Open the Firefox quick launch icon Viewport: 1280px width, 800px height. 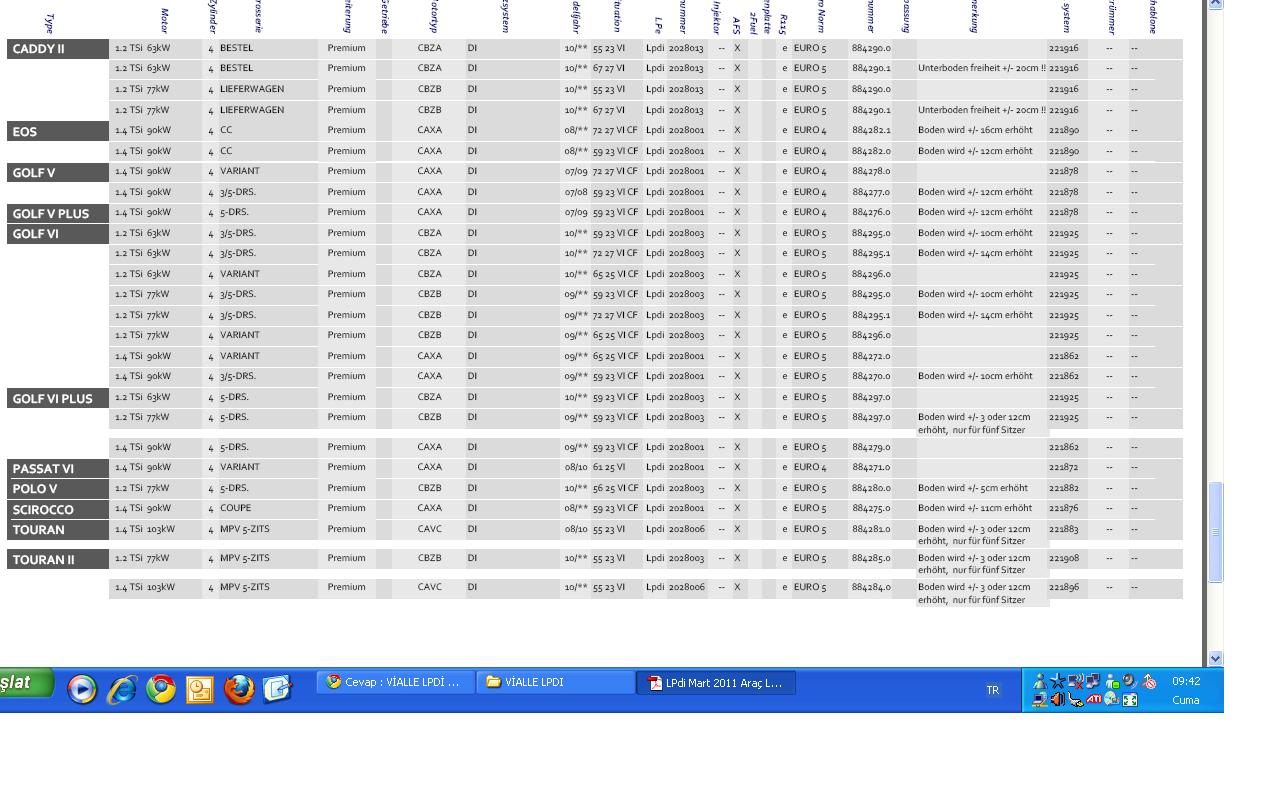pos(239,689)
